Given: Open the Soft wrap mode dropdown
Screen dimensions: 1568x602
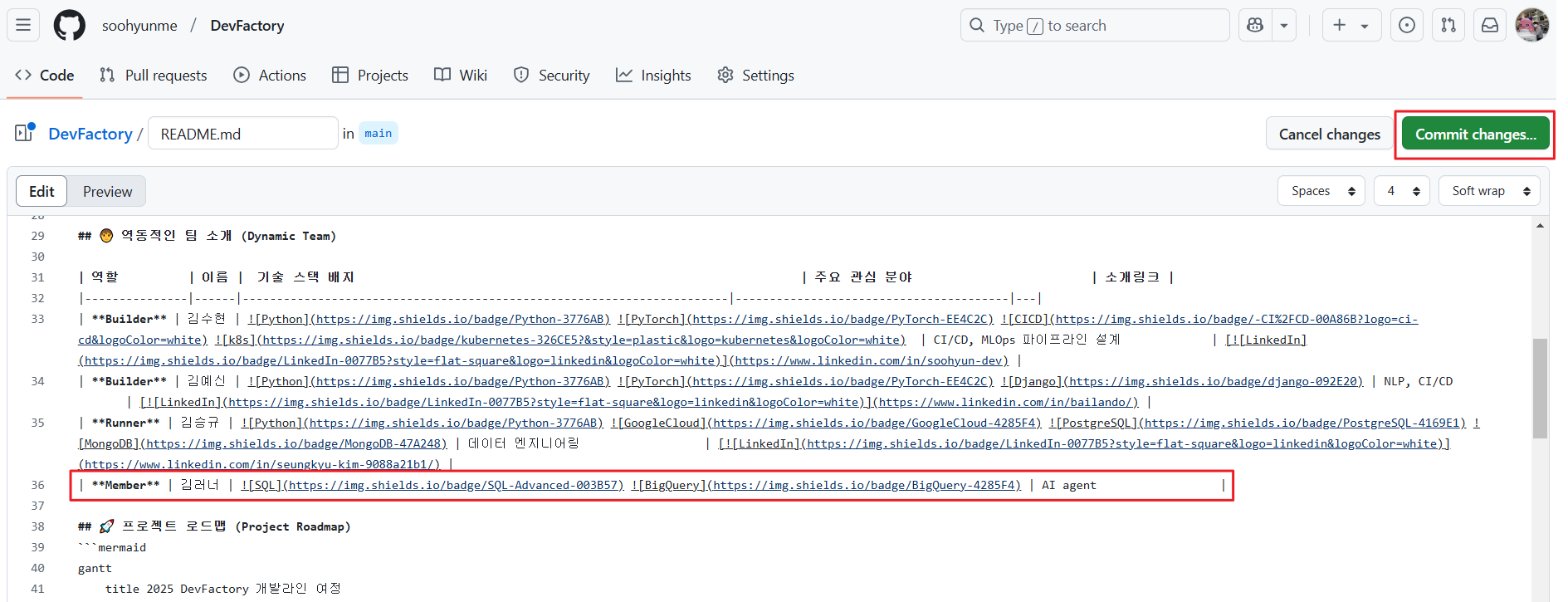Looking at the screenshot, I should (x=1489, y=191).
